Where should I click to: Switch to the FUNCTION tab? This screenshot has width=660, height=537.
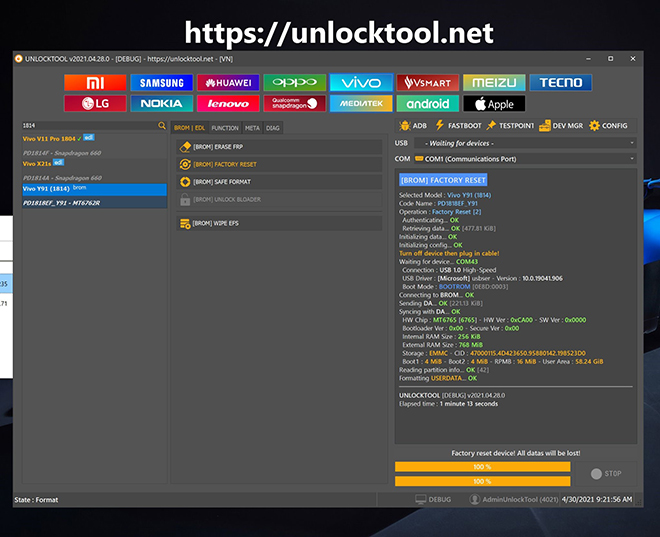225,128
